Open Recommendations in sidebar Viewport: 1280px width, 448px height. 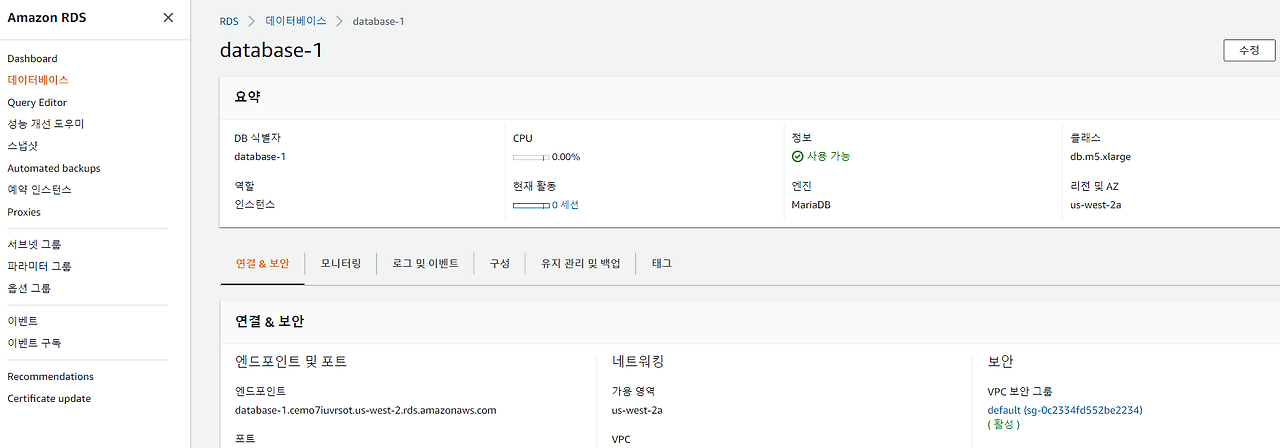(50, 377)
